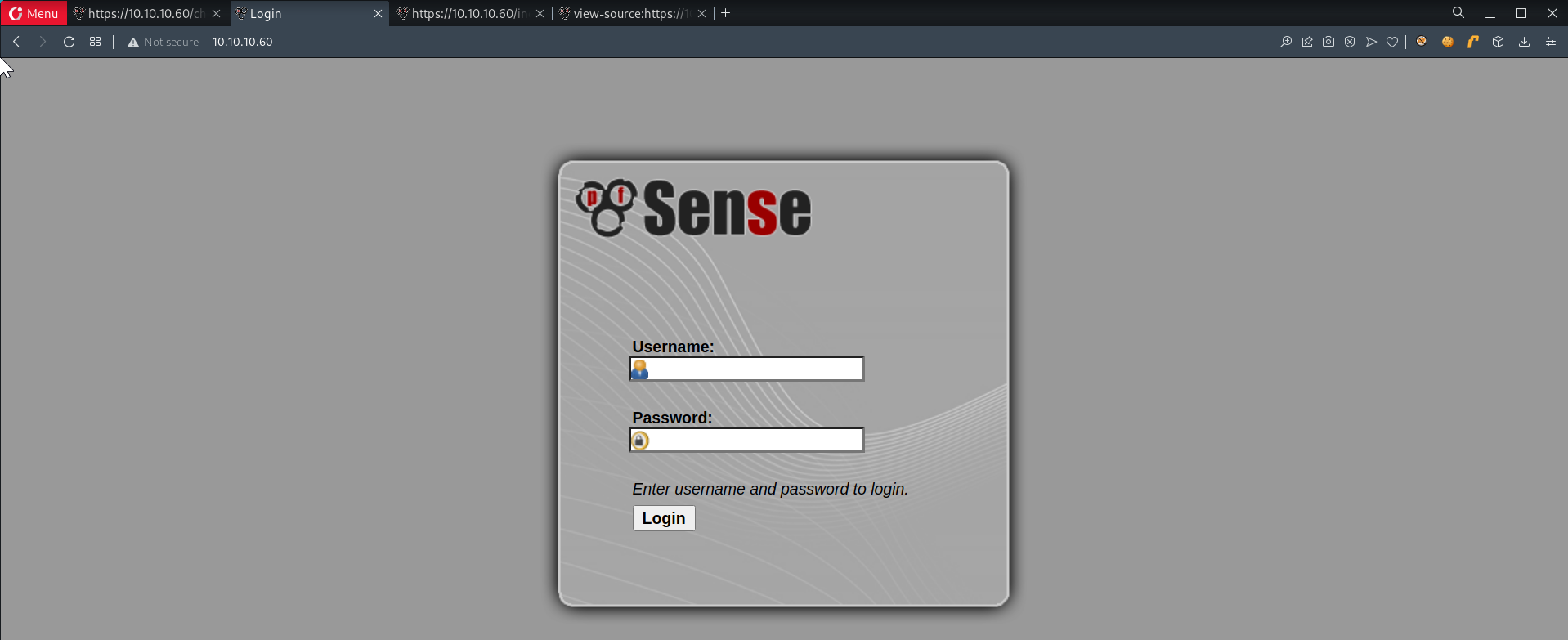
Task: Switch to the first 10.10.10.60 tab
Action: (x=139, y=13)
